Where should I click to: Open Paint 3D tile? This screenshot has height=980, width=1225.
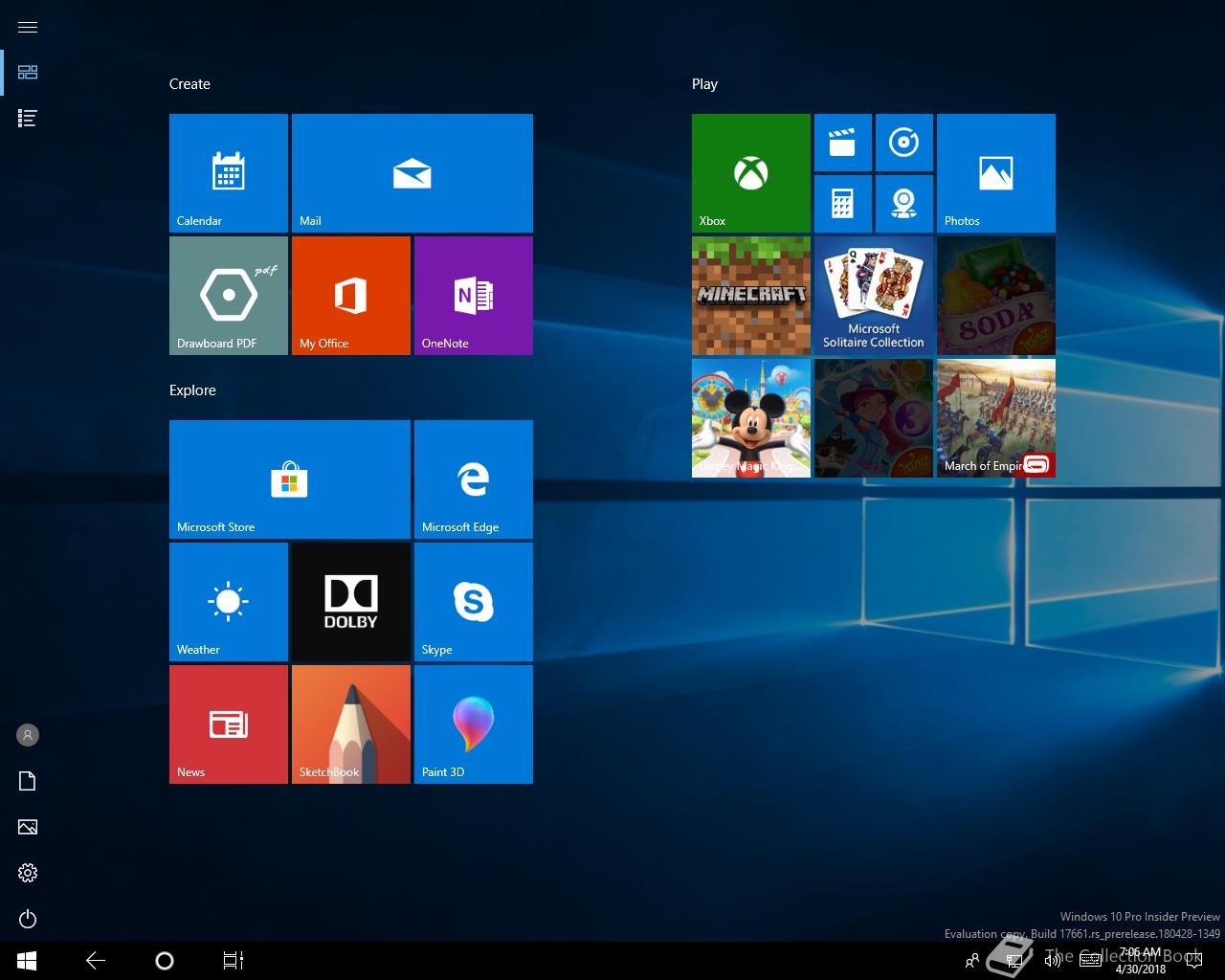(x=474, y=724)
